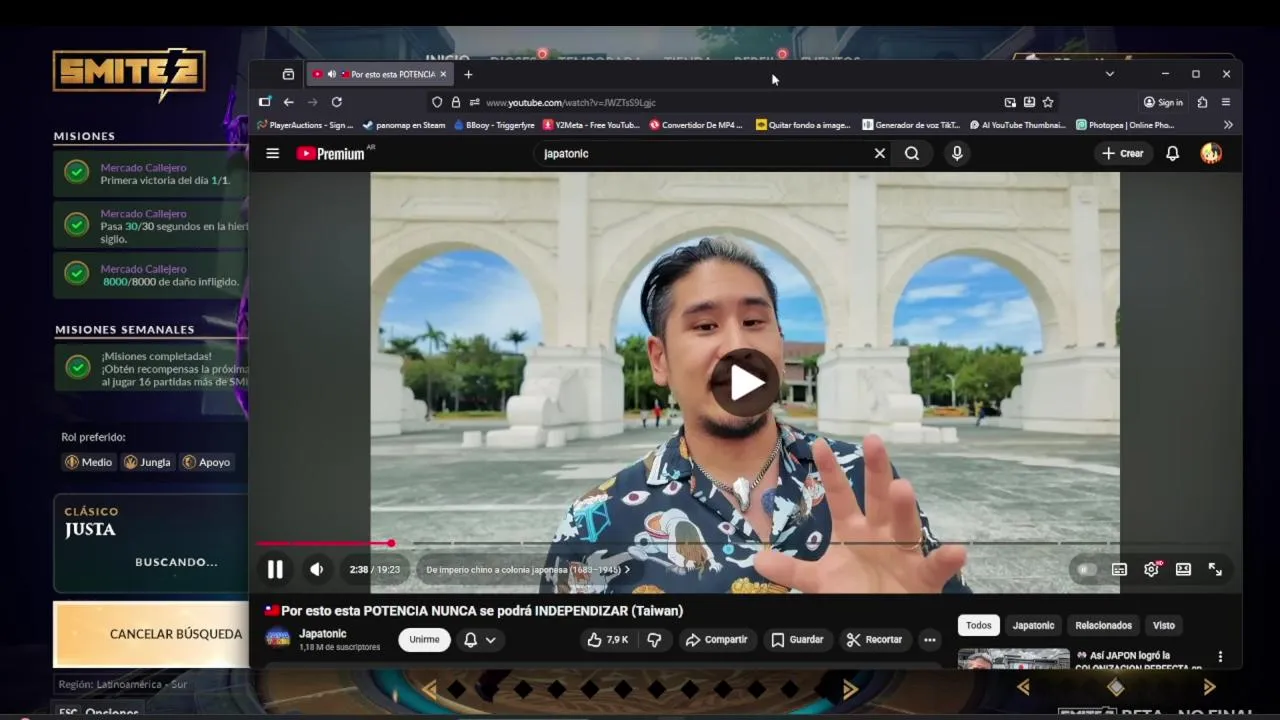Open the PlayerAuctions bookmark
Image resolution: width=1280 pixels, height=720 pixels.
pyautogui.click(x=306, y=125)
